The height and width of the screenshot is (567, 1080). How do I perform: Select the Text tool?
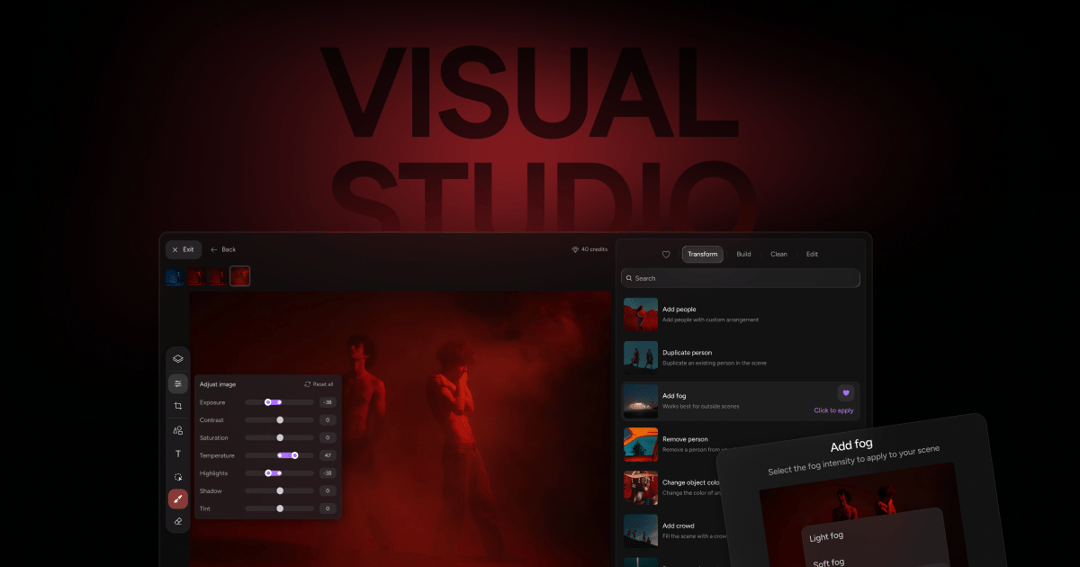tap(178, 454)
